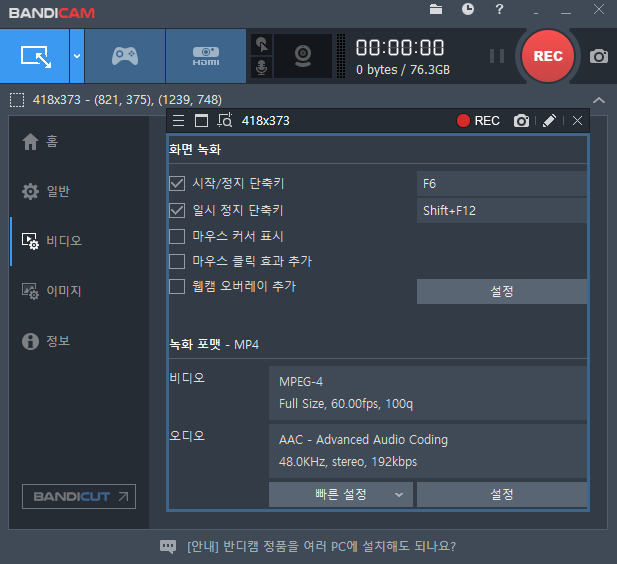Image resolution: width=617 pixels, height=564 pixels.
Task: Click the Bandicam logo
Action: (x=52, y=13)
